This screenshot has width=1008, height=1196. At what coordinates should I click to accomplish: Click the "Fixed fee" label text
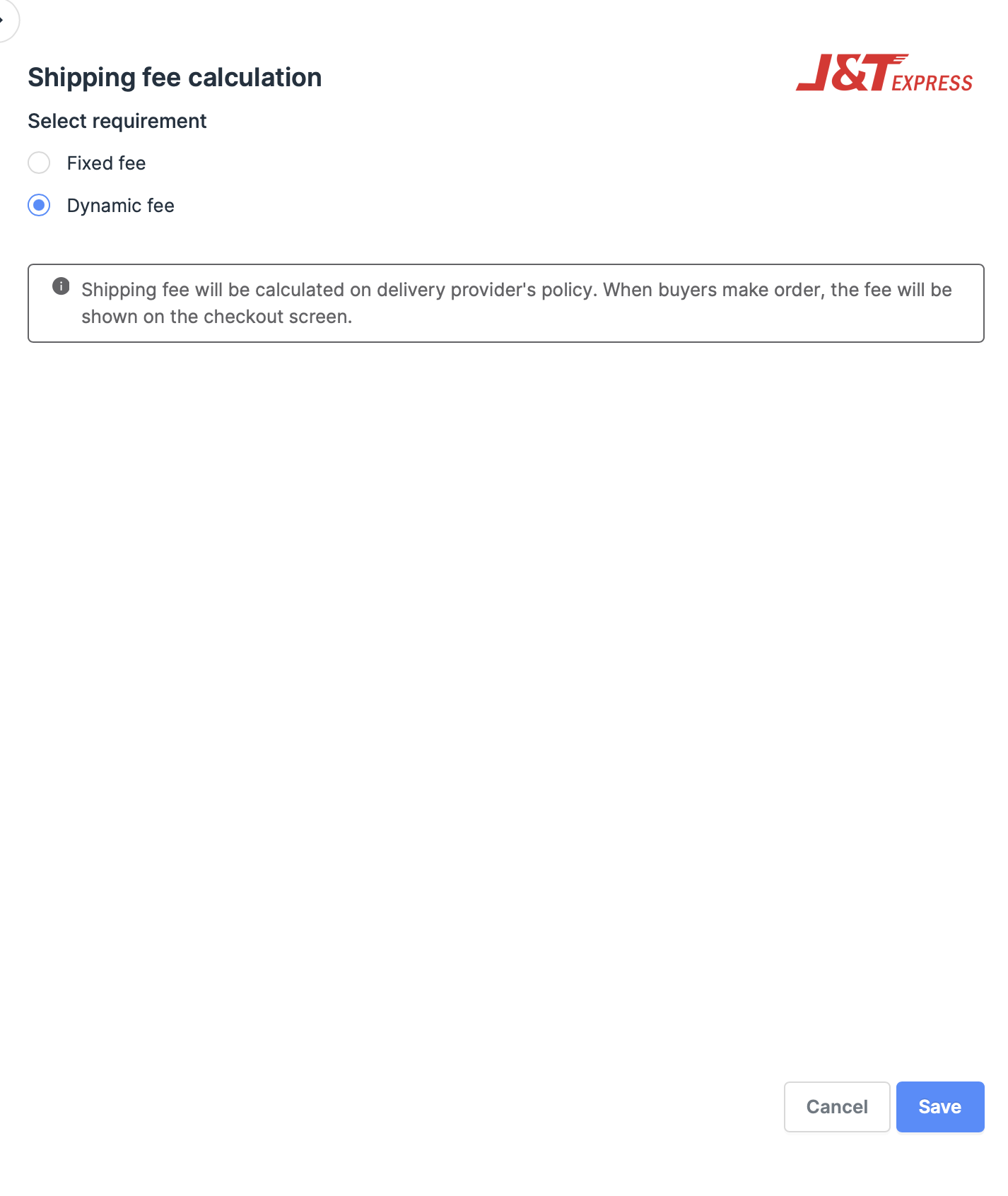click(x=106, y=163)
